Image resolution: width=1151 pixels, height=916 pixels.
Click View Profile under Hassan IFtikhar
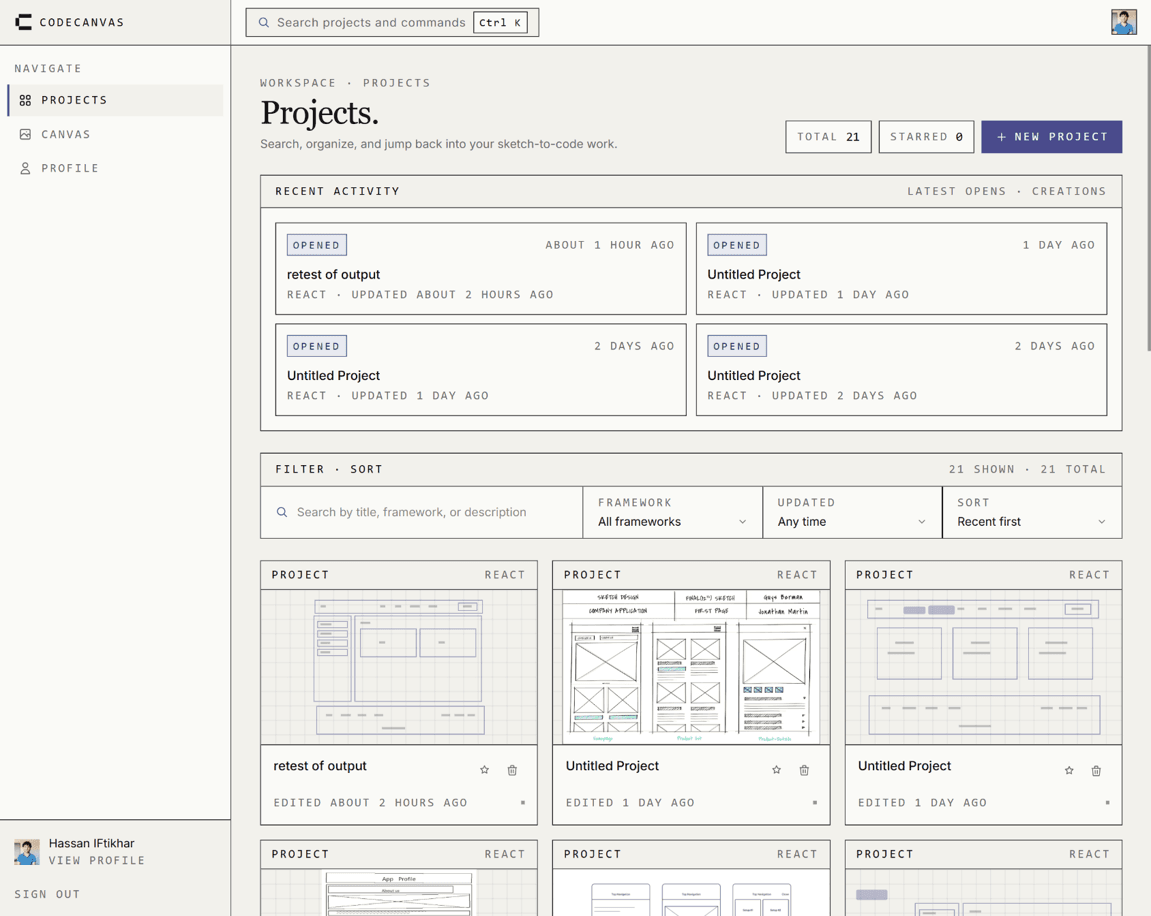point(97,860)
